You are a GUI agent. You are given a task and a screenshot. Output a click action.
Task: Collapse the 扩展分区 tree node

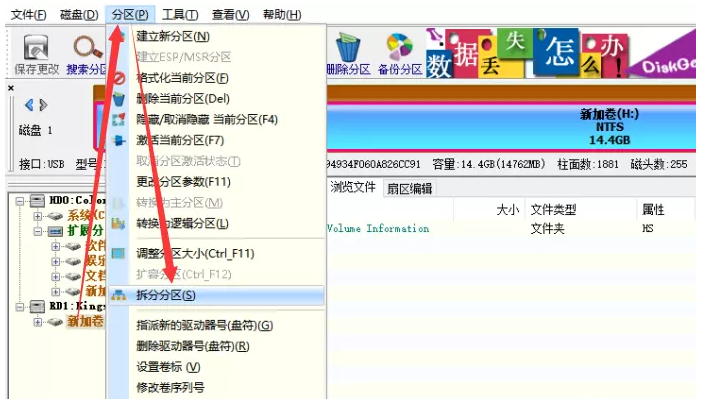click(37, 231)
